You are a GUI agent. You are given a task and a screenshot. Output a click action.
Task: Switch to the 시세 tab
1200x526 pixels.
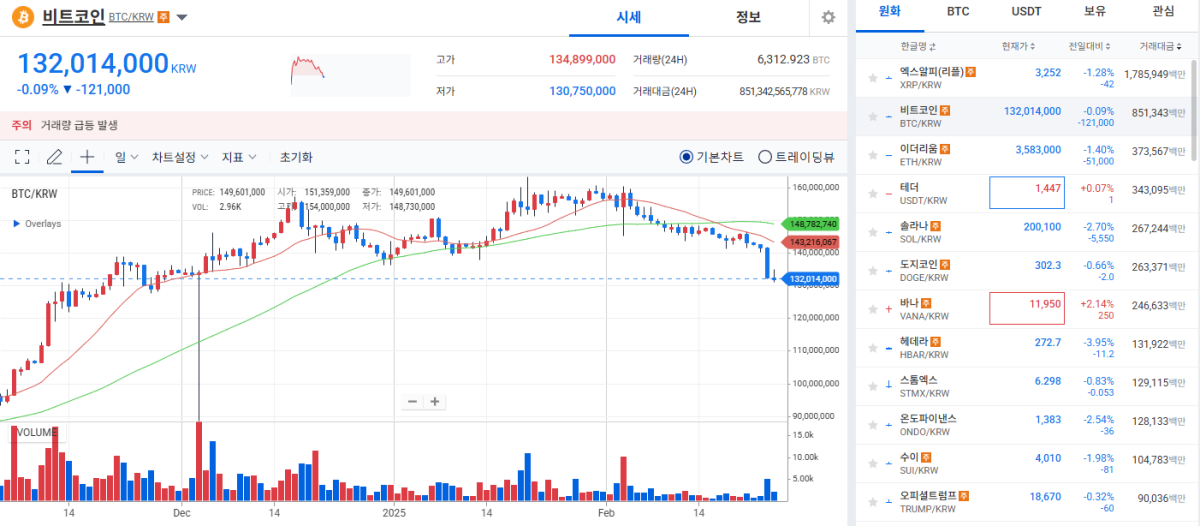[x=628, y=17]
